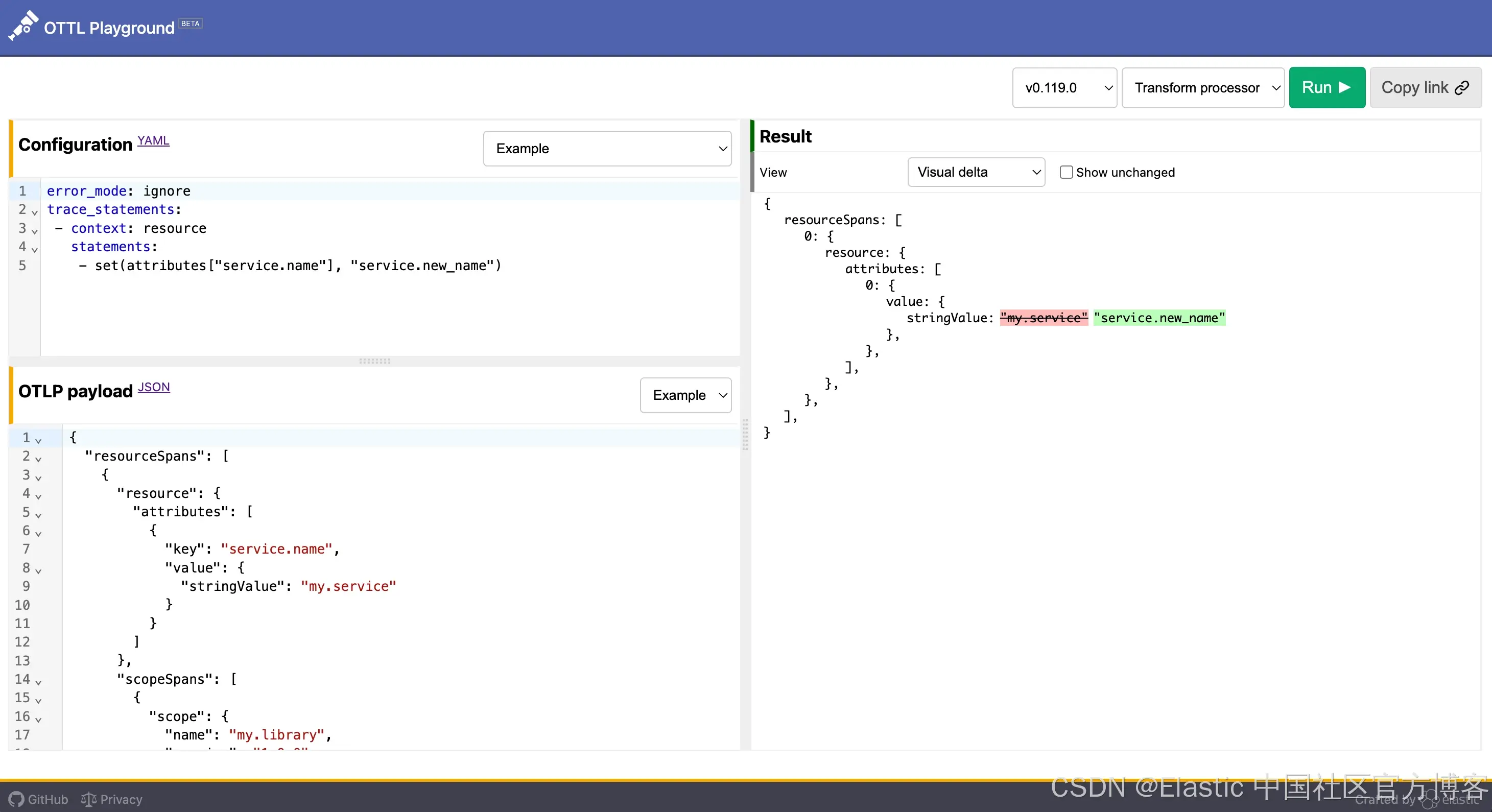The width and height of the screenshot is (1492, 812).
Task: Open the Configuration Example dropdown
Action: pyautogui.click(x=607, y=148)
